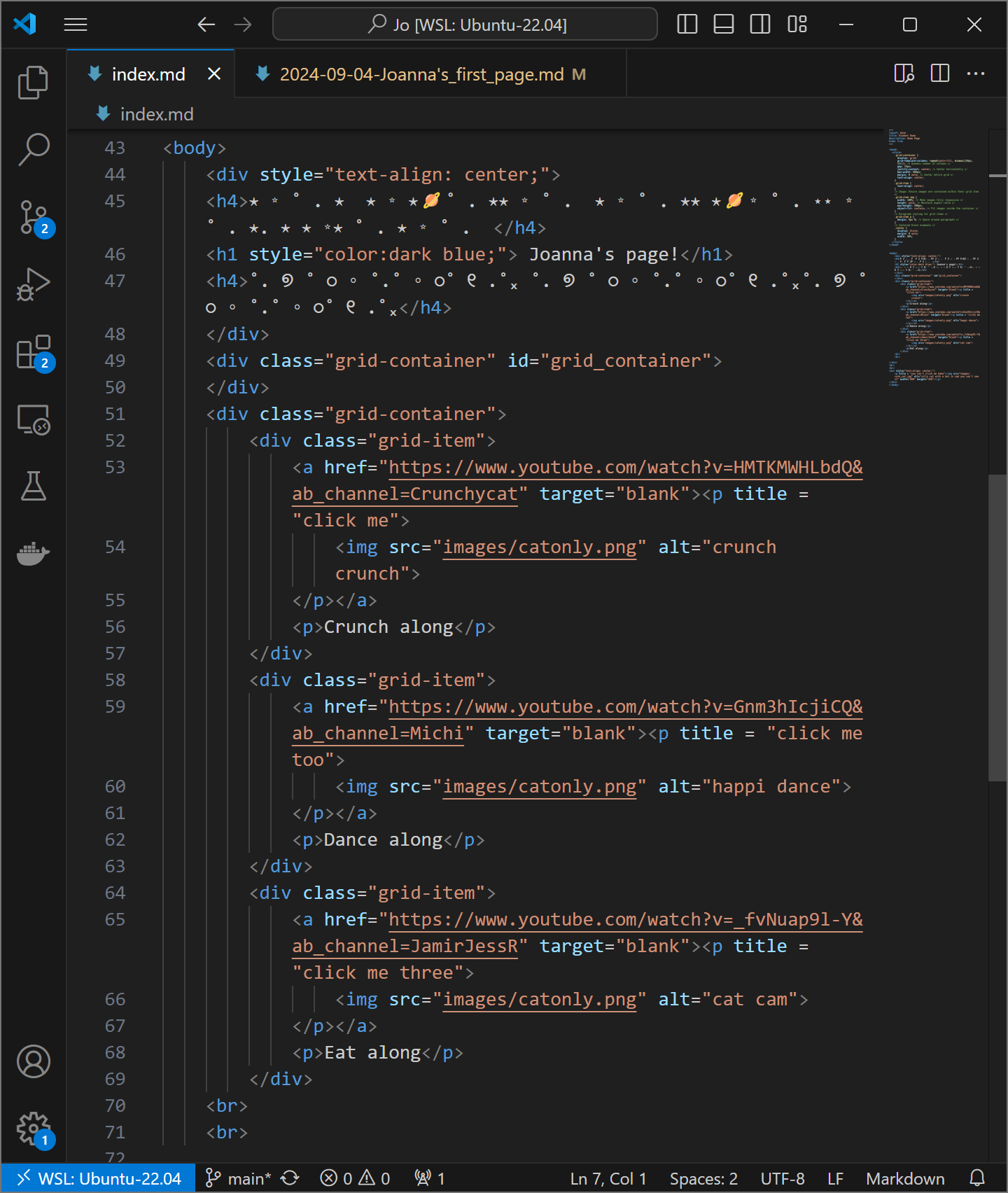1008x1193 pixels.
Task: Click the forwarded ports indicator showing 1
Action: click(x=430, y=1178)
